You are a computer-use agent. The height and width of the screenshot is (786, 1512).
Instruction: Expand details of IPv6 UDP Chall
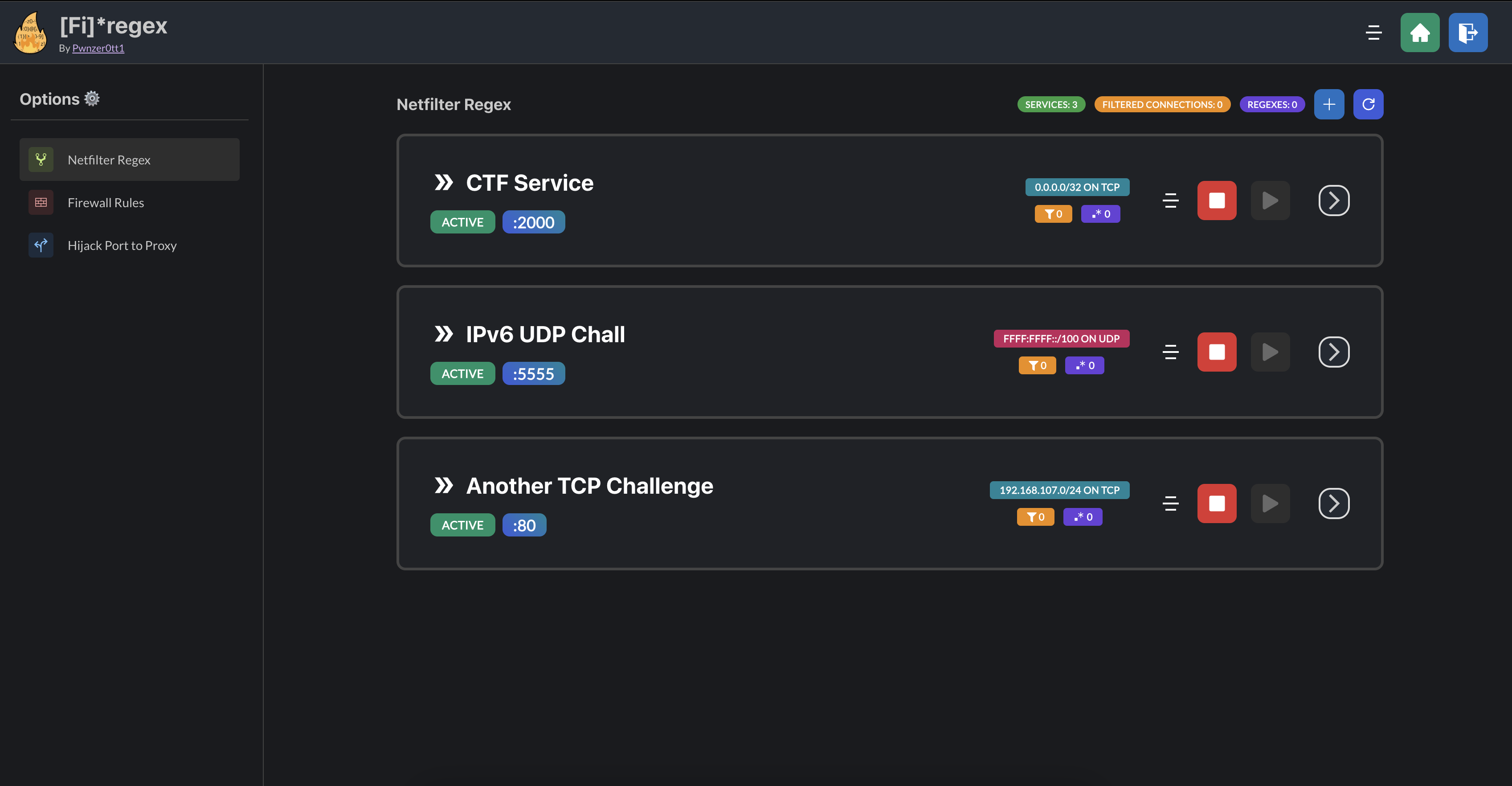coord(1334,352)
